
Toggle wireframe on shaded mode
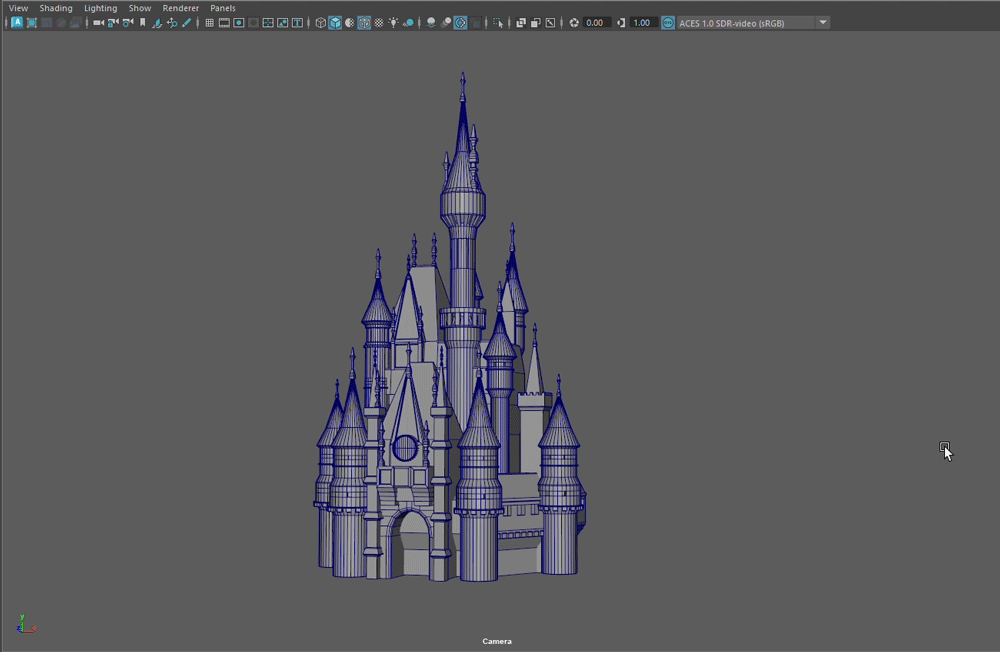364,22
